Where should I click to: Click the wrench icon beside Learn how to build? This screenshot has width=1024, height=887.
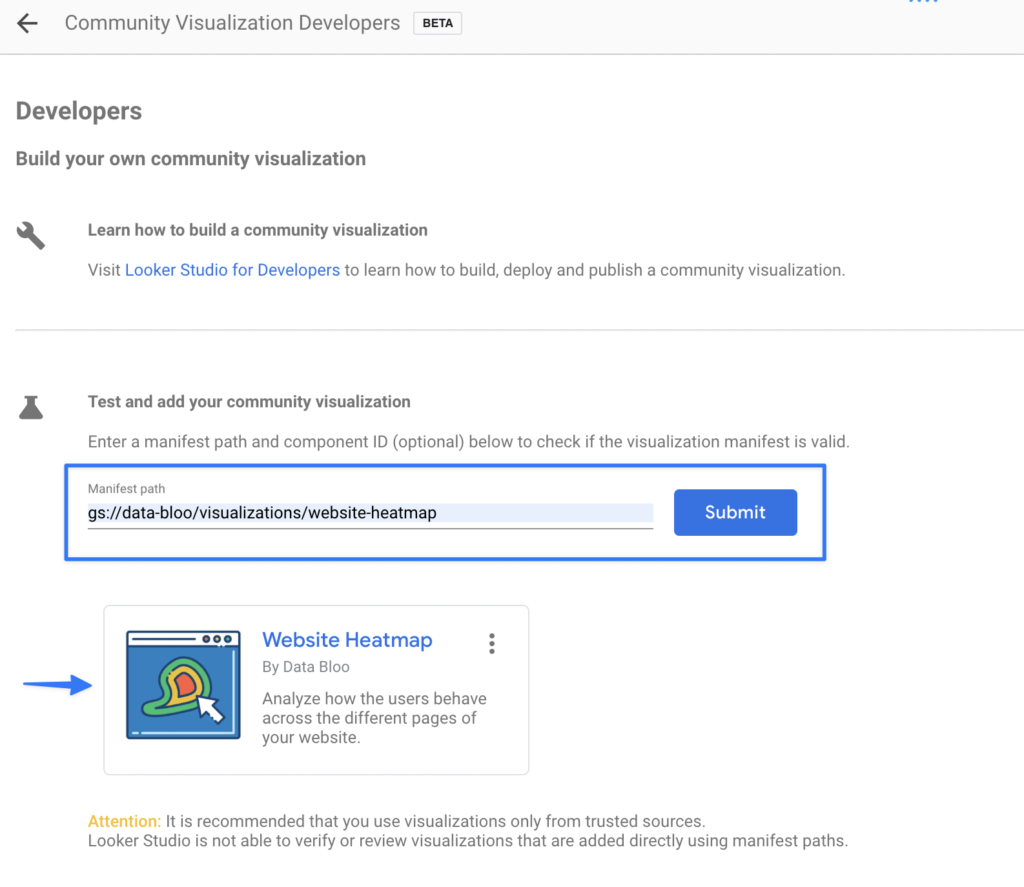(31, 235)
